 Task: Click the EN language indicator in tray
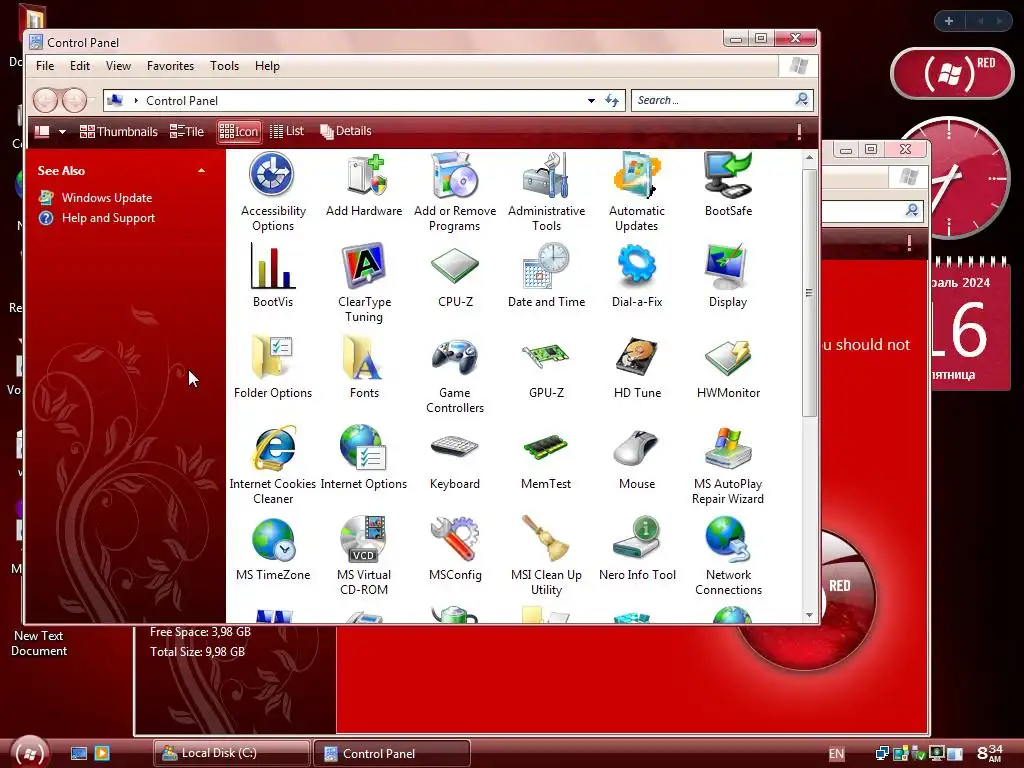click(x=836, y=754)
